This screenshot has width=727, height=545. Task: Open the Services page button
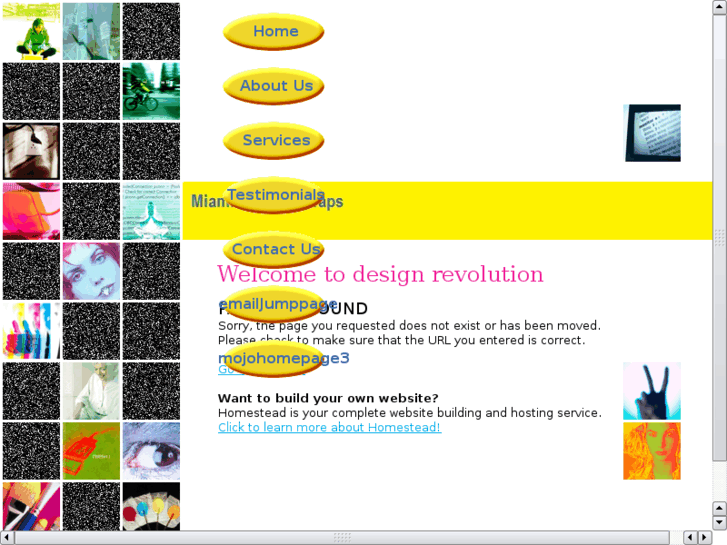tap(274, 141)
